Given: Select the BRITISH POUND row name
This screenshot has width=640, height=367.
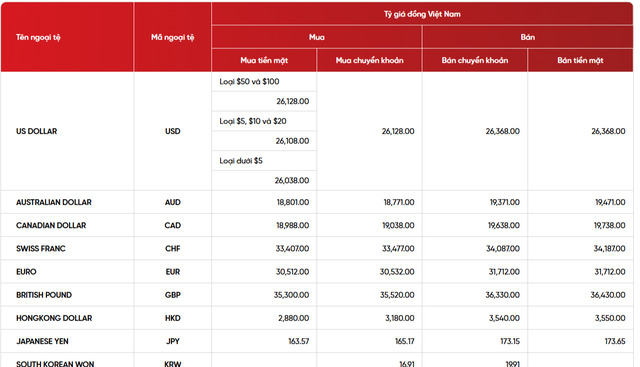Looking at the screenshot, I should tap(44, 295).
